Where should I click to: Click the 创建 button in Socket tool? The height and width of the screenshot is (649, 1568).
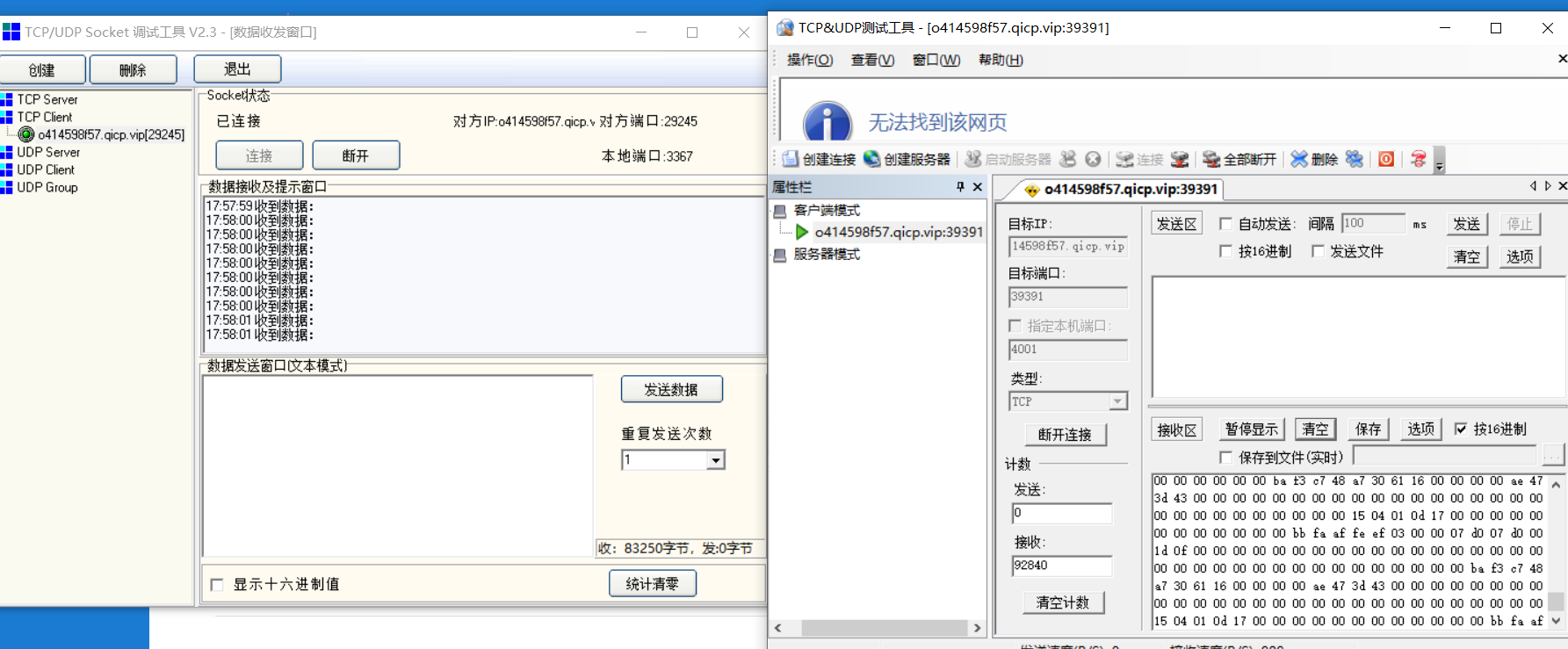click(42, 69)
